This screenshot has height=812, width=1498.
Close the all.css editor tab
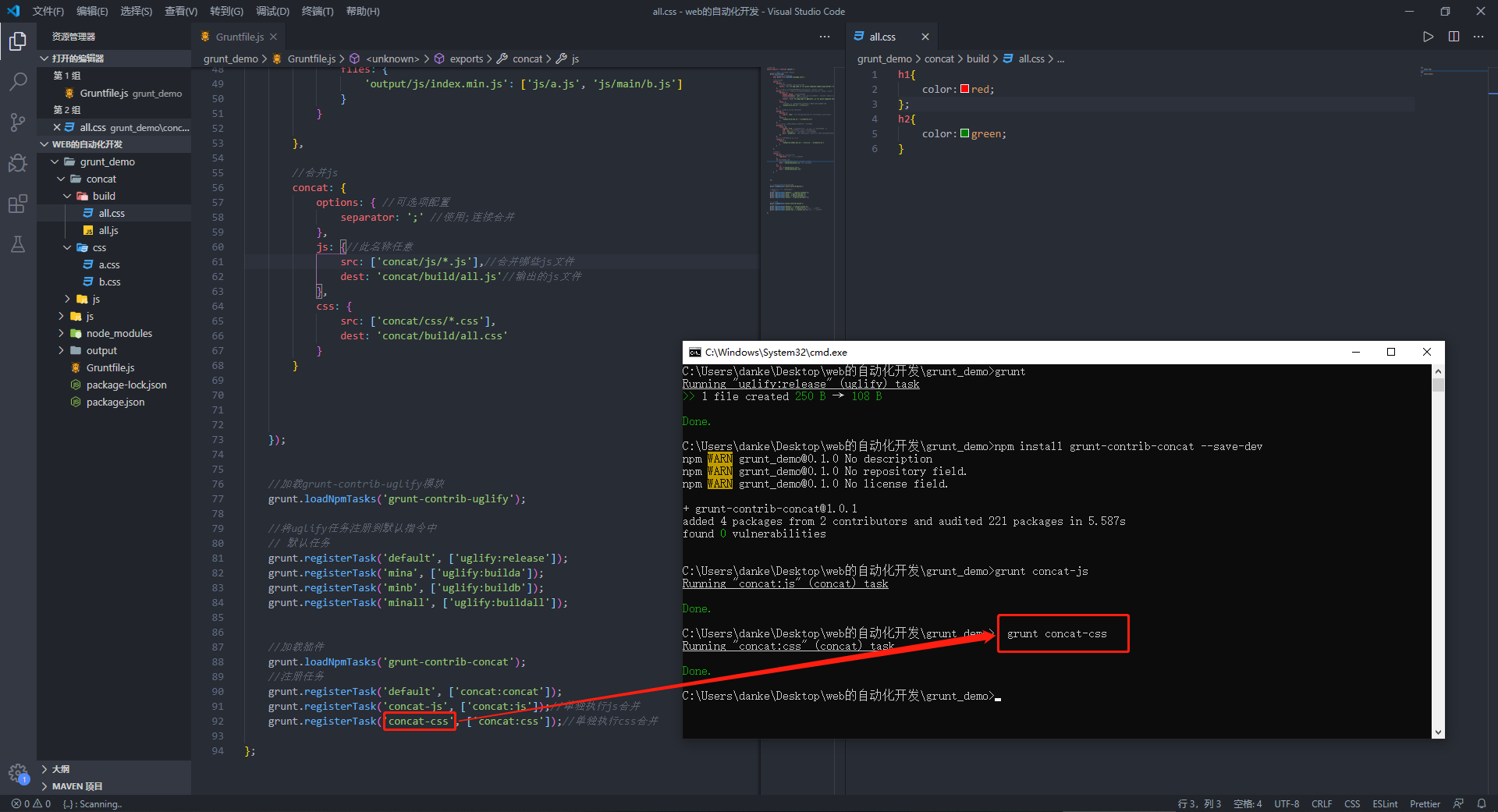(925, 37)
